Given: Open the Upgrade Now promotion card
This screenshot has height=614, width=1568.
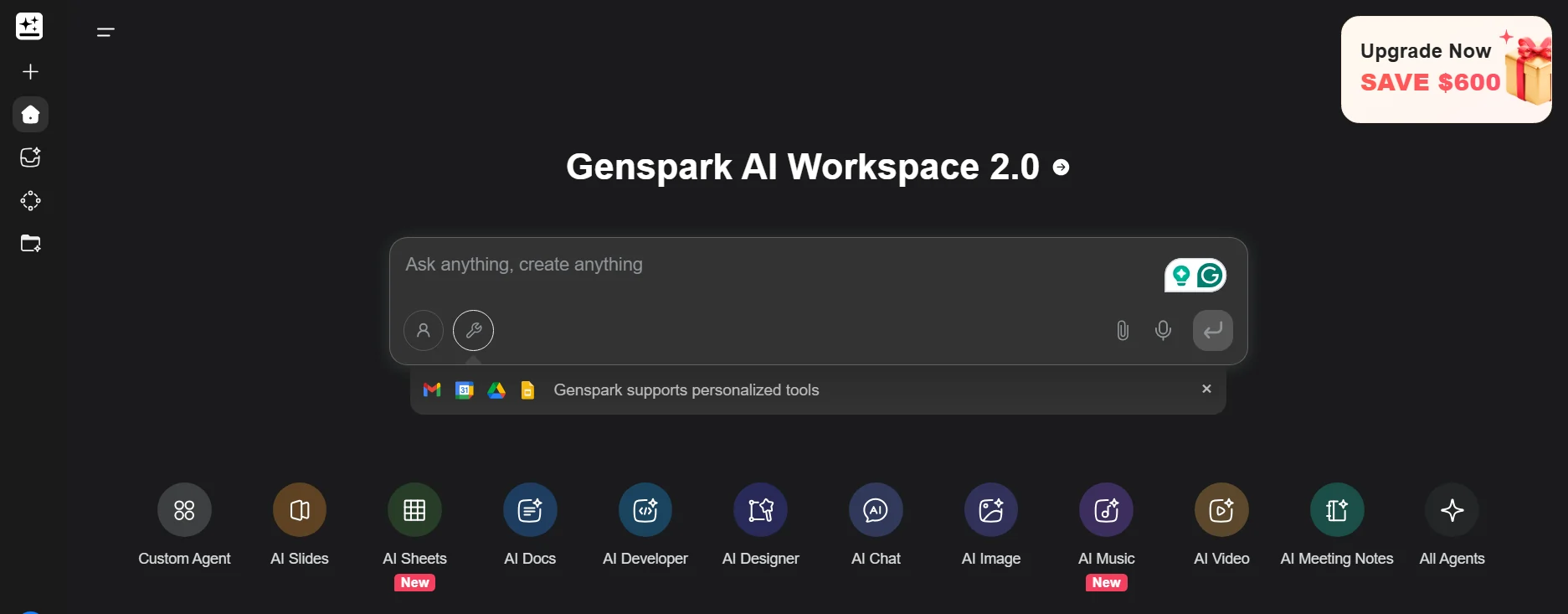Looking at the screenshot, I should point(1447,70).
